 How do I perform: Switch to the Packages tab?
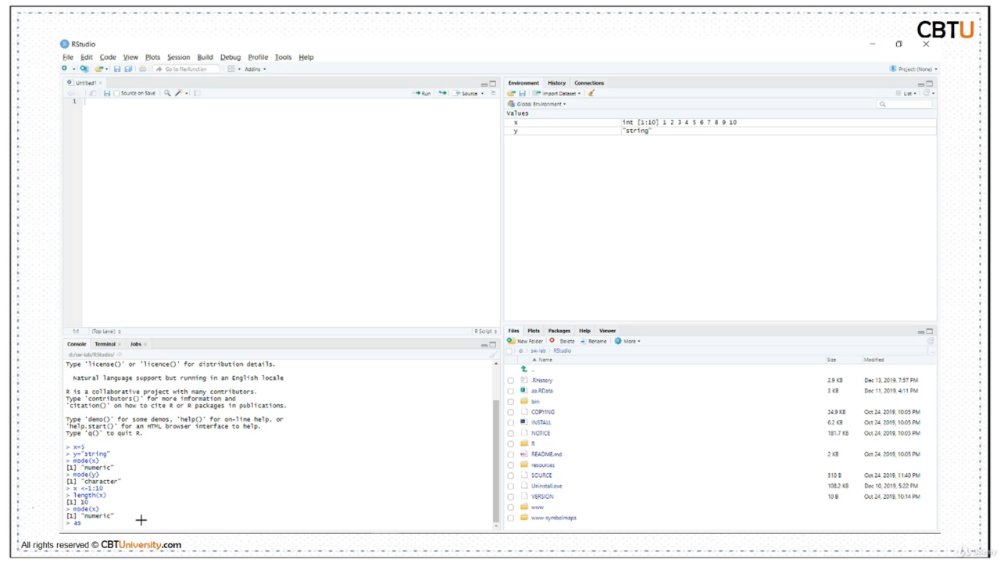(559, 331)
